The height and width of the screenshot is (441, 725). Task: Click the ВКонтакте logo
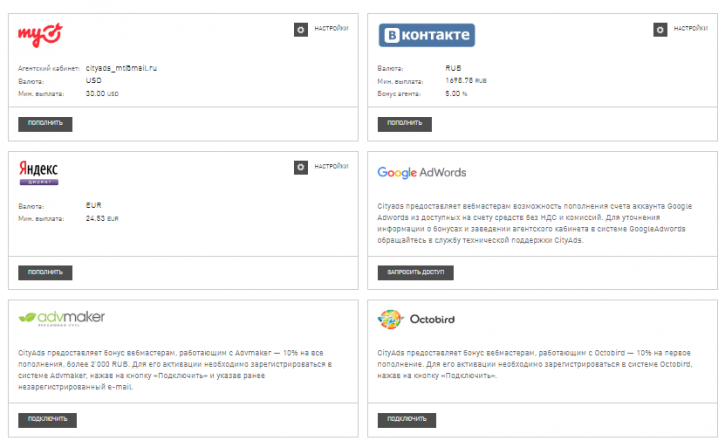[x=426, y=35]
